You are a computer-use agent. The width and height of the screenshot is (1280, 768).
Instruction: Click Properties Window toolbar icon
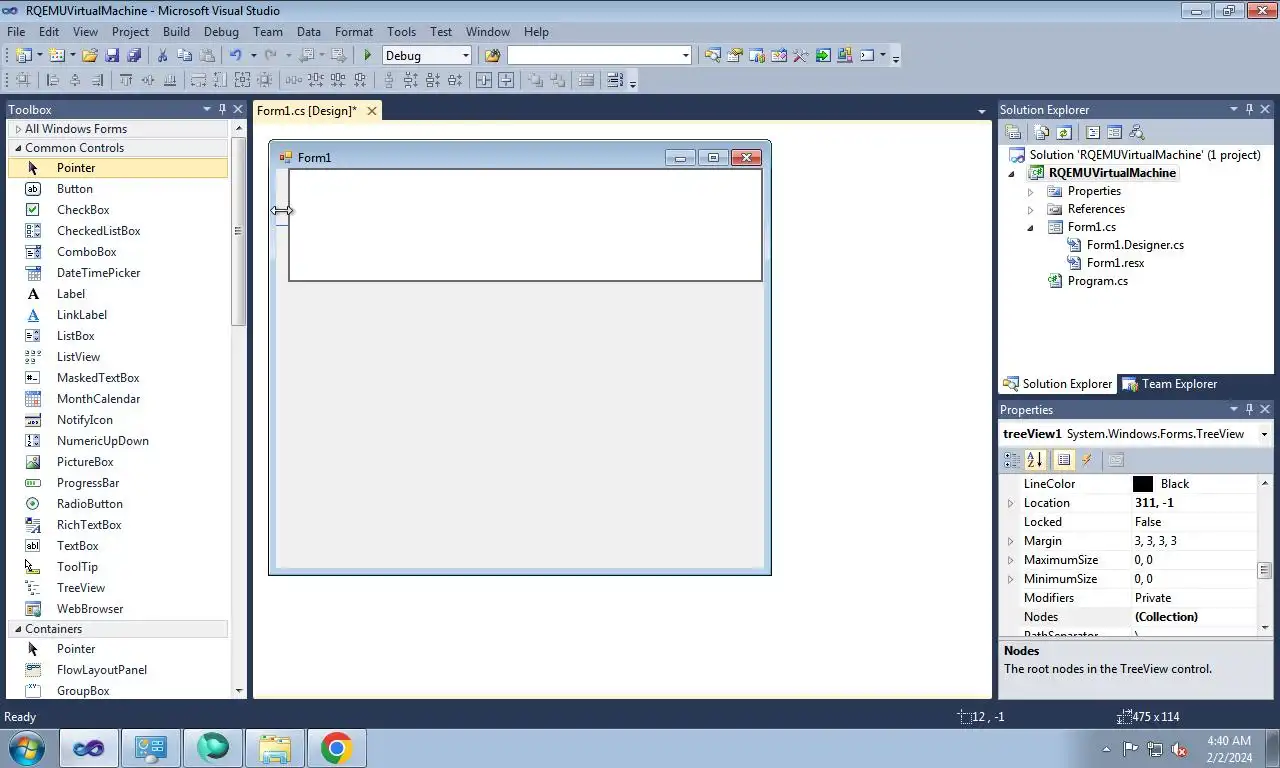(735, 56)
